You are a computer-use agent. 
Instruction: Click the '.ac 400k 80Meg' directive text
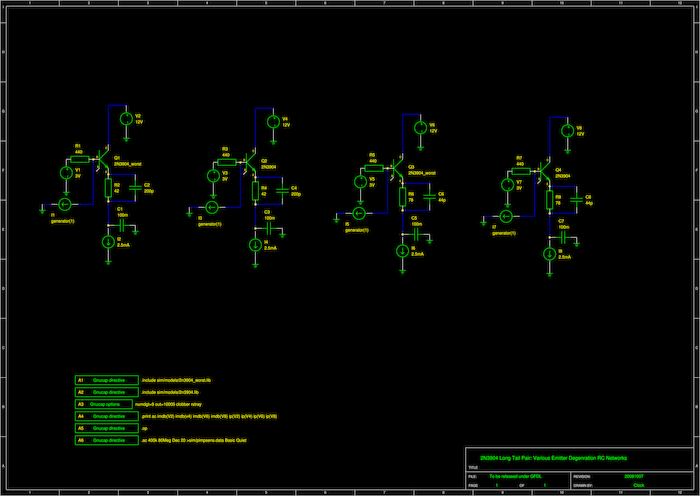(x=194, y=440)
